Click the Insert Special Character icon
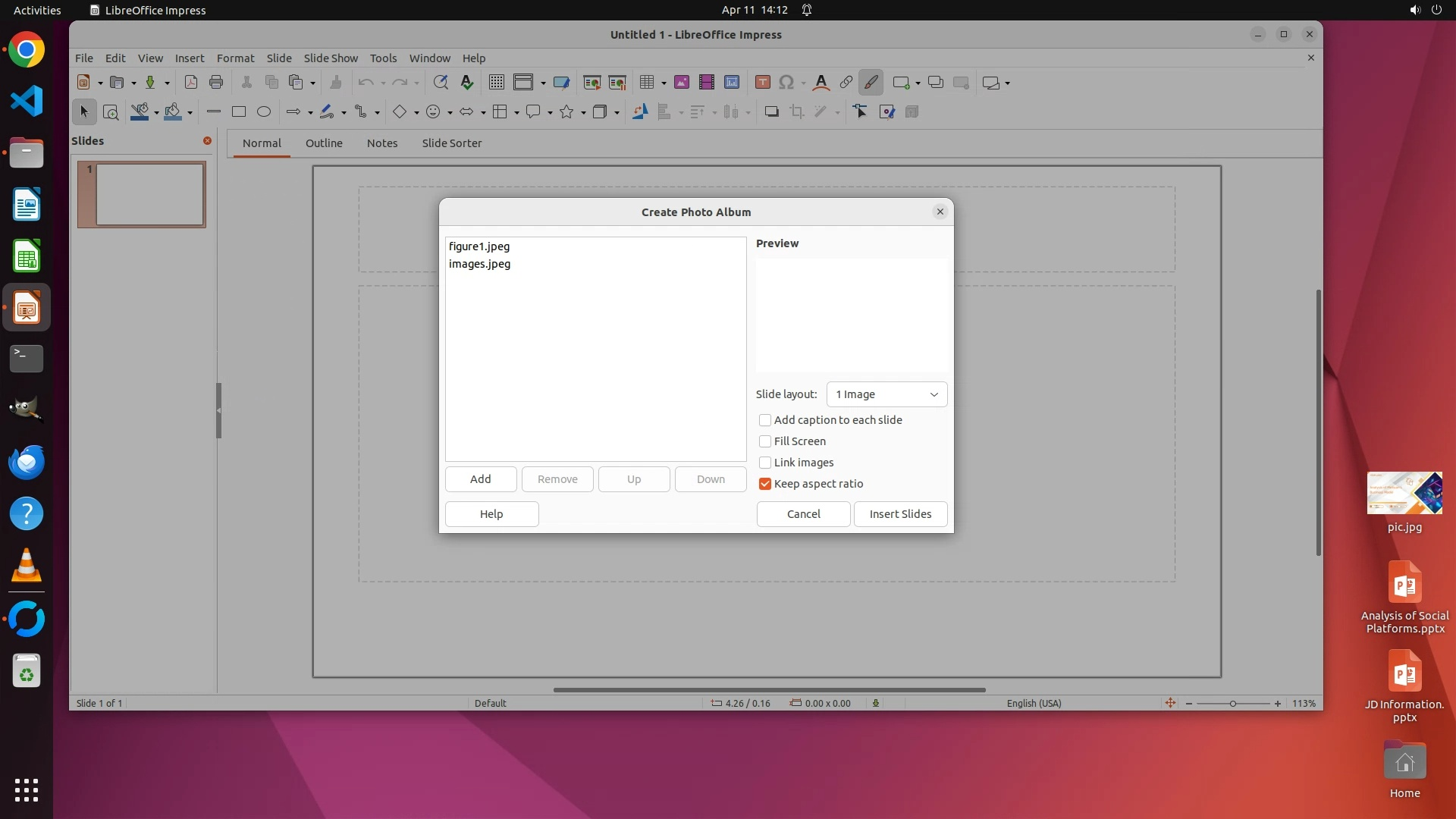1456x819 pixels. pos(786,83)
